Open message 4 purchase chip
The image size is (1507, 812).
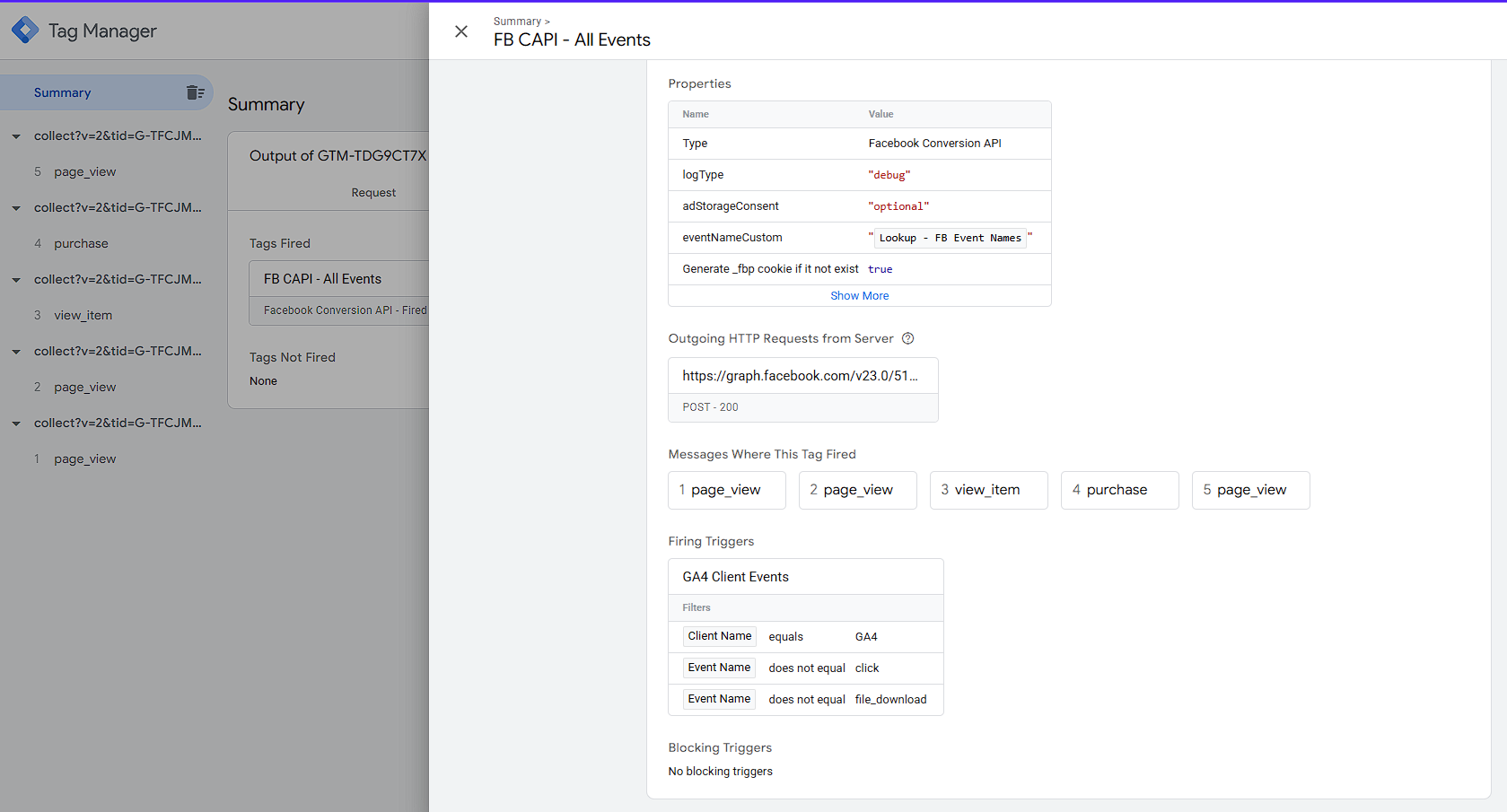point(1118,490)
